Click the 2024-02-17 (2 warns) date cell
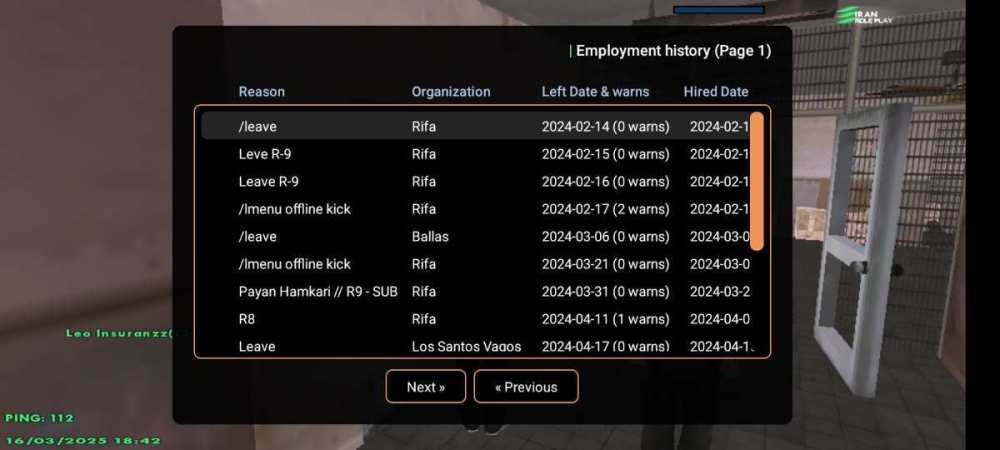 coord(605,209)
